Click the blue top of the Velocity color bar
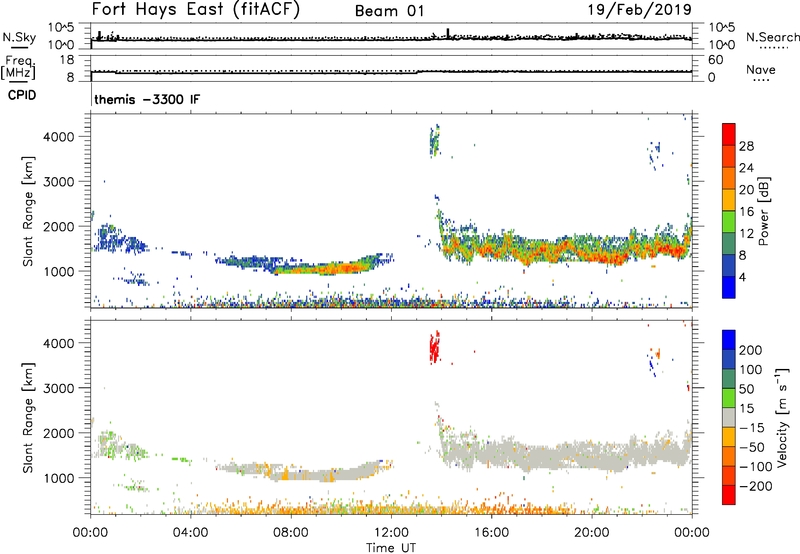Screen dimensions: 800x554 tap(729, 339)
